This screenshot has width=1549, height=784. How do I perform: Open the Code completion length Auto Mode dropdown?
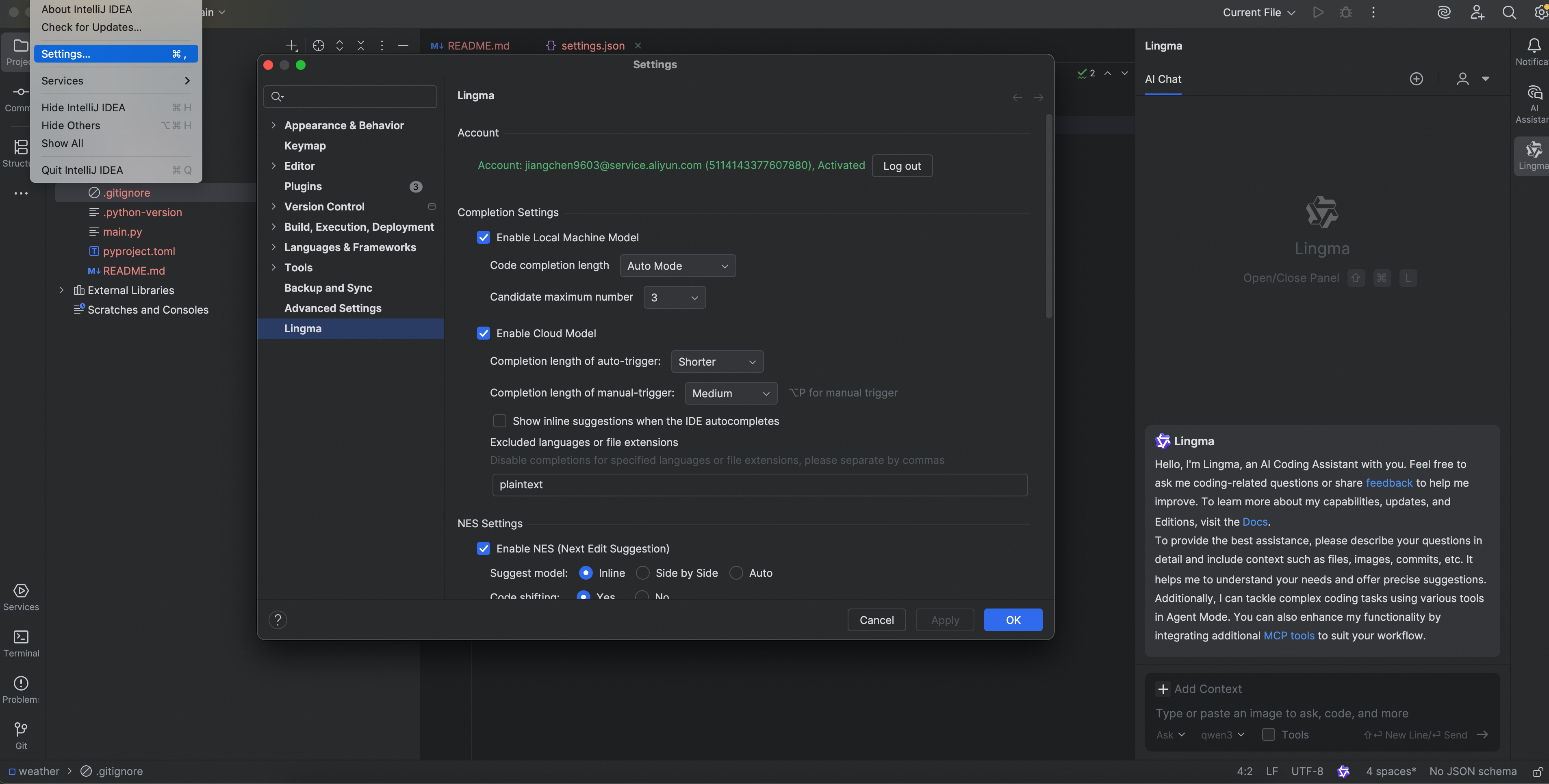click(678, 266)
